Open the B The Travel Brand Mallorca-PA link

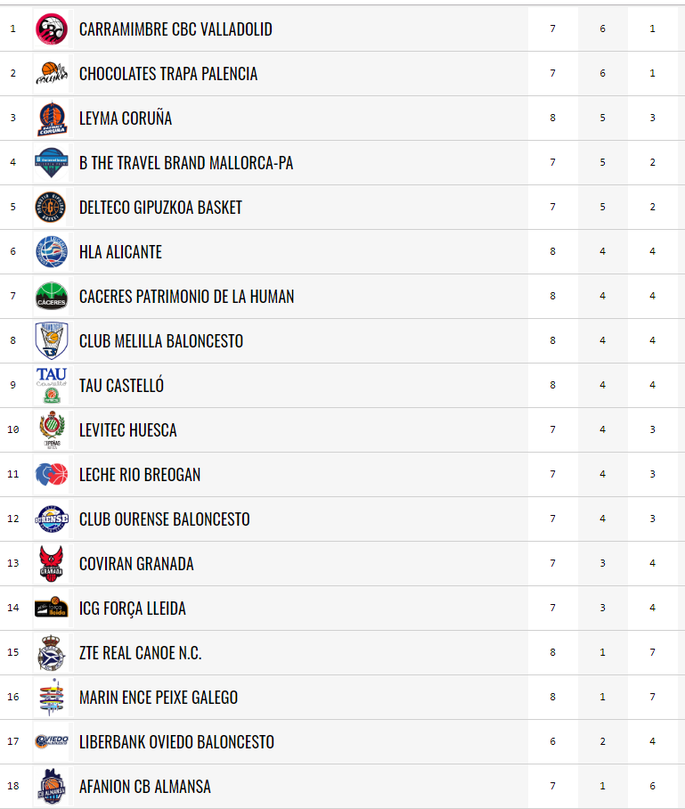186,163
